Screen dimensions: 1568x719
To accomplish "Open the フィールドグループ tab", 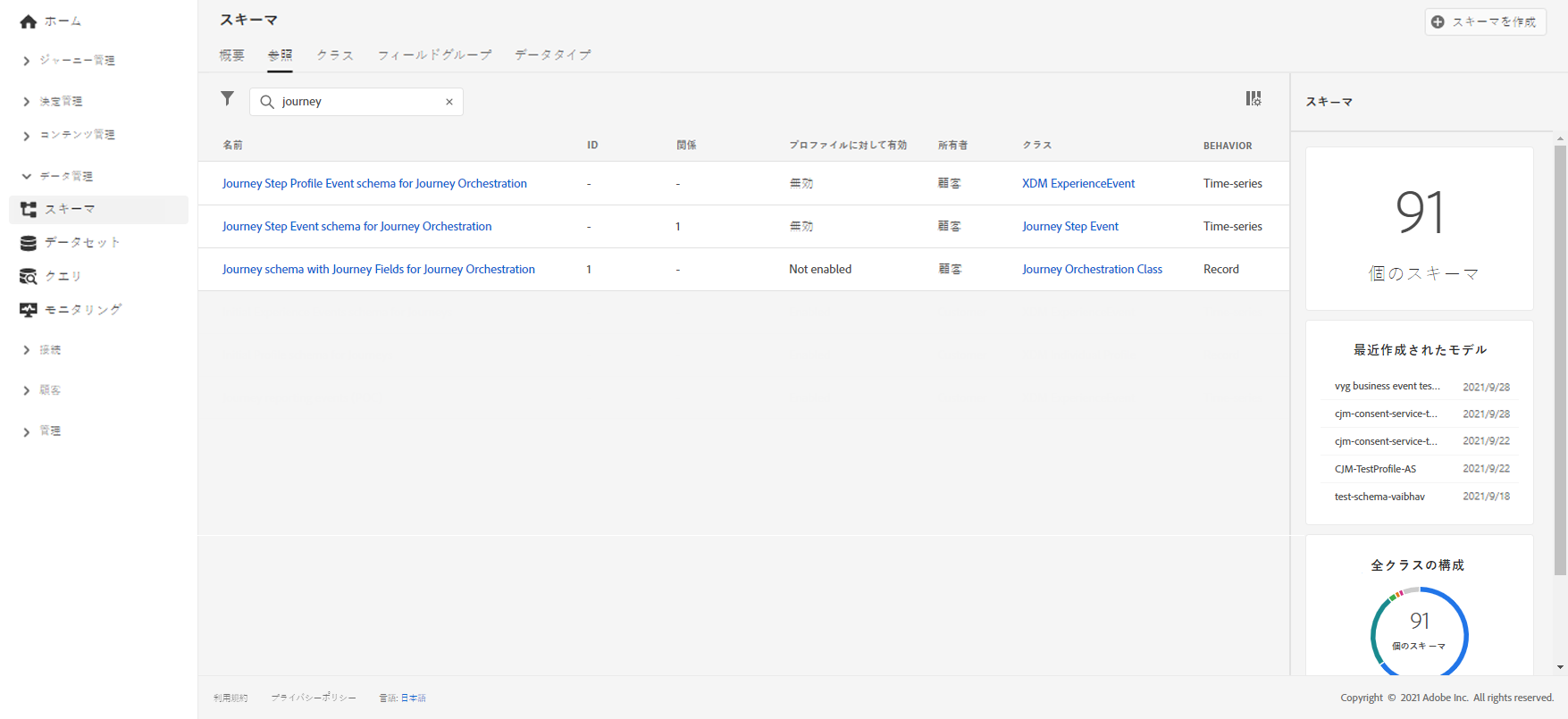I will (434, 55).
